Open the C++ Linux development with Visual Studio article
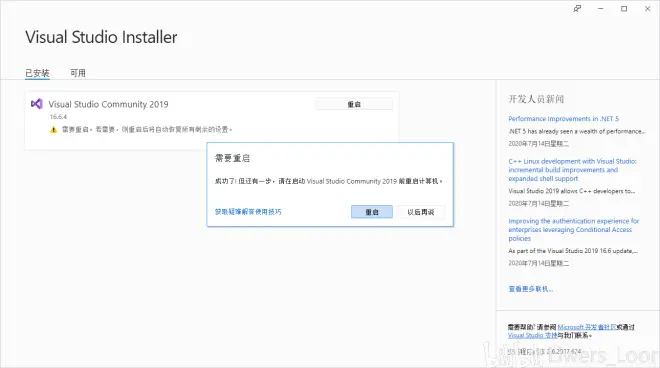The width and height of the screenshot is (660, 368). point(572,170)
